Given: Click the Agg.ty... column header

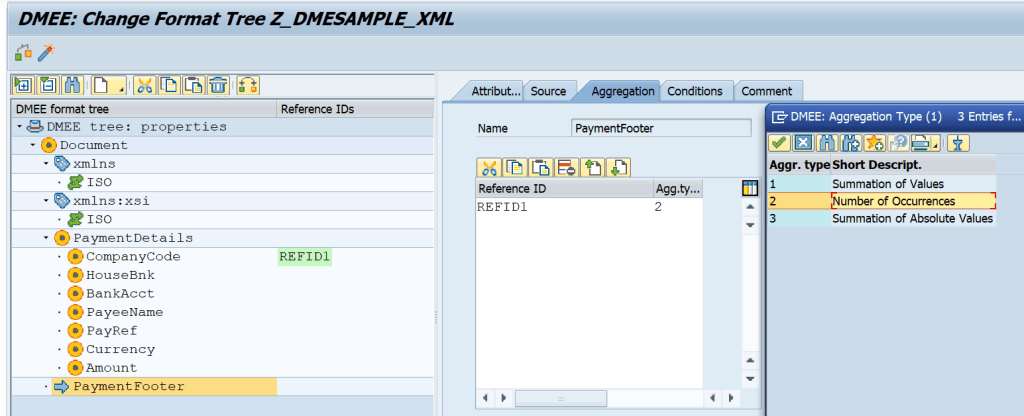Looking at the screenshot, I should 678,189.
